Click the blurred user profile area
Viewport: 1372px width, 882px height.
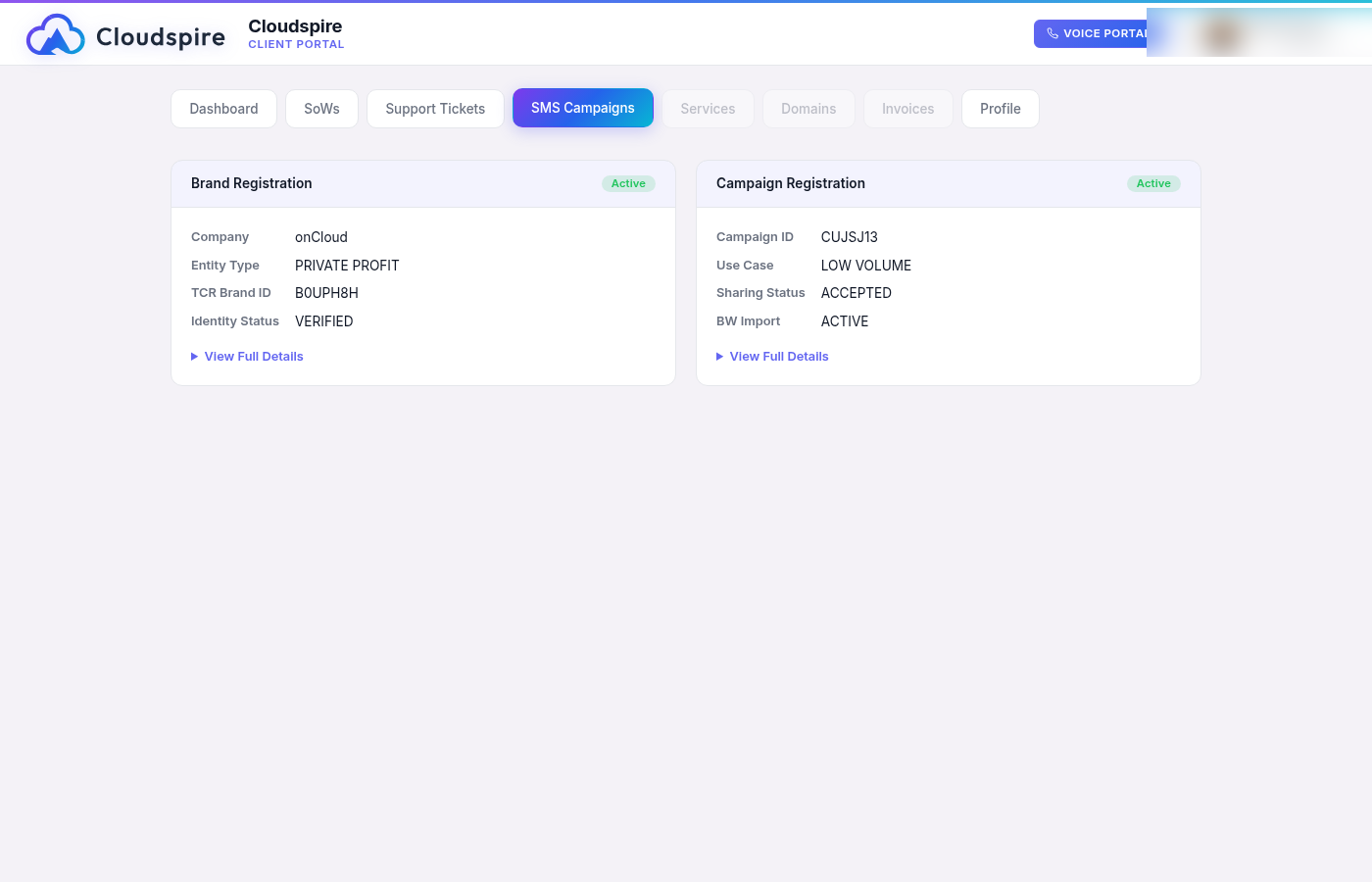pyautogui.click(x=1259, y=33)
